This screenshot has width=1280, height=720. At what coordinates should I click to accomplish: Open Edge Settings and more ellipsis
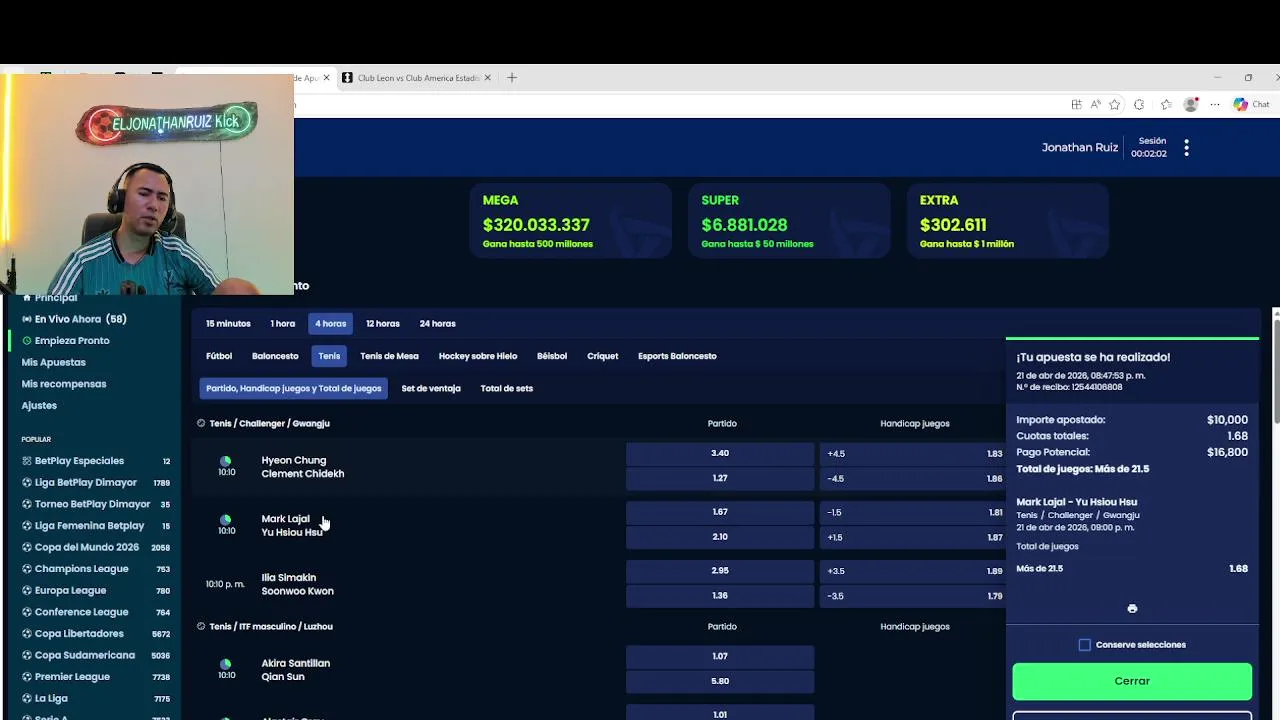(1215, 104)
